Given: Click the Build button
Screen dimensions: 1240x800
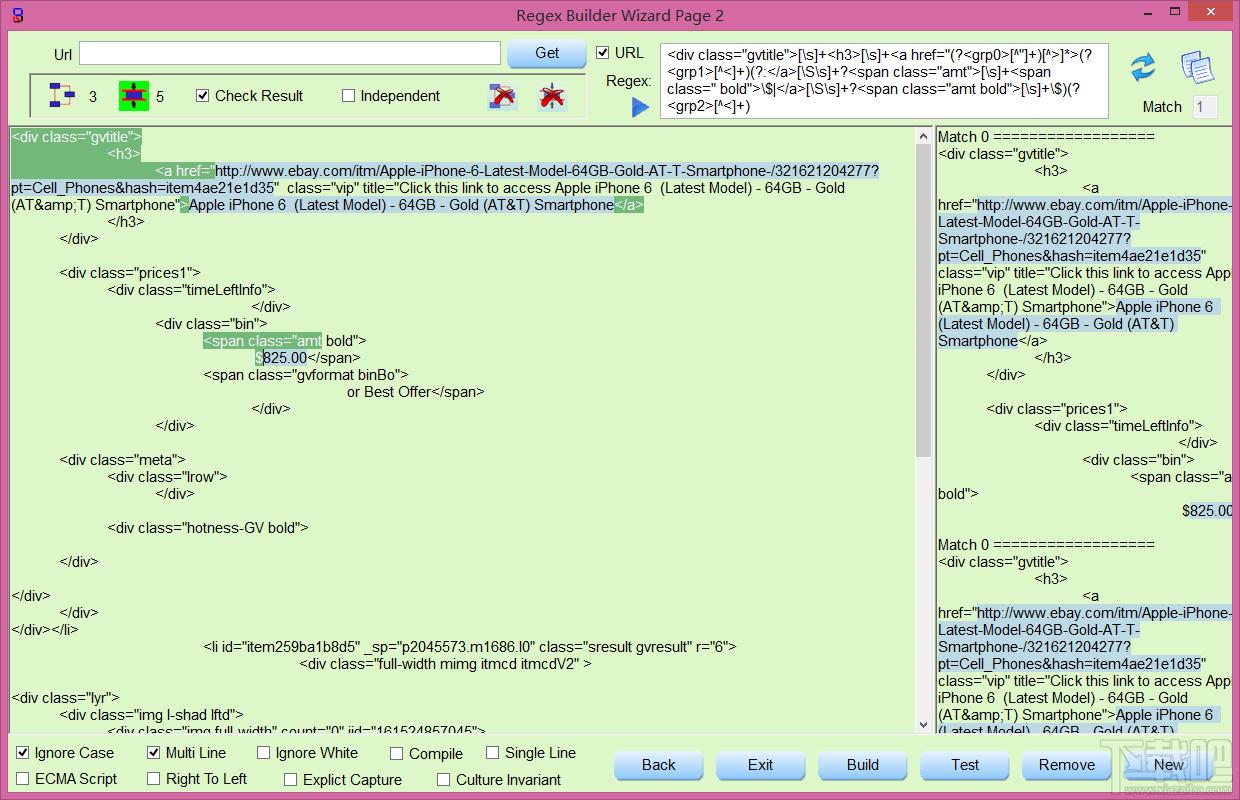Looking at the screenshot, I should click(863, 765).
